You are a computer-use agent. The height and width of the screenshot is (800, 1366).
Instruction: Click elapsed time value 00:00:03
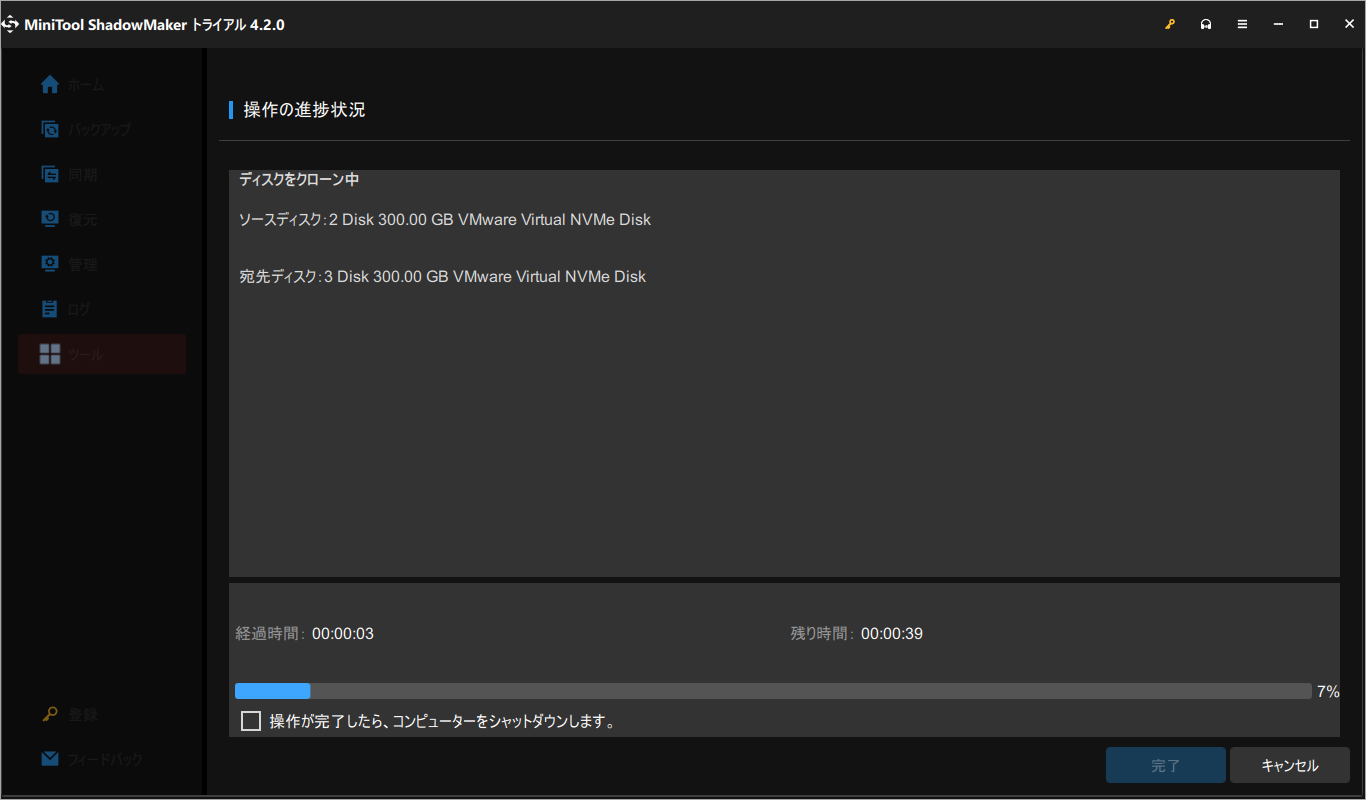tap(343, 634)
